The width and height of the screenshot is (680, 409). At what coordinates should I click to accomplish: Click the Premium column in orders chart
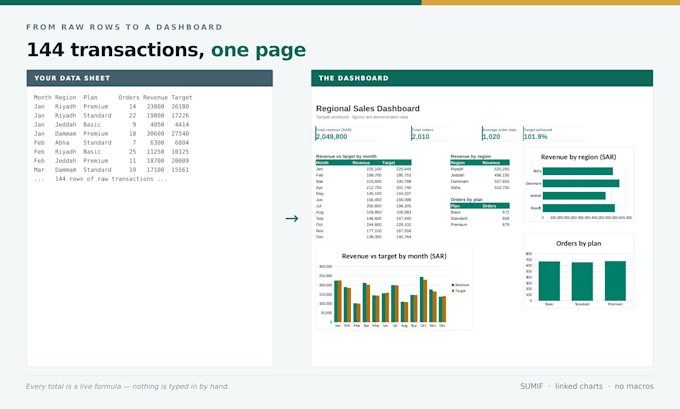tap(615, 281)
